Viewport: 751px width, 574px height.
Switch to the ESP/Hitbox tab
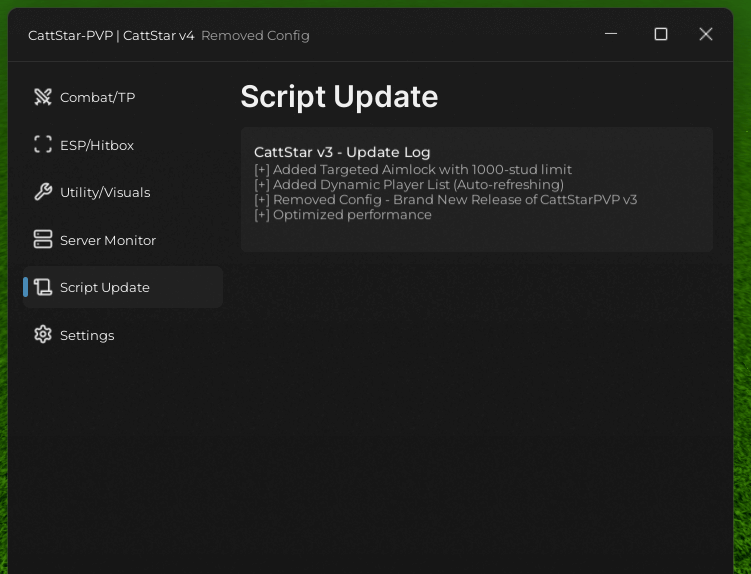[x=123, y=145]
